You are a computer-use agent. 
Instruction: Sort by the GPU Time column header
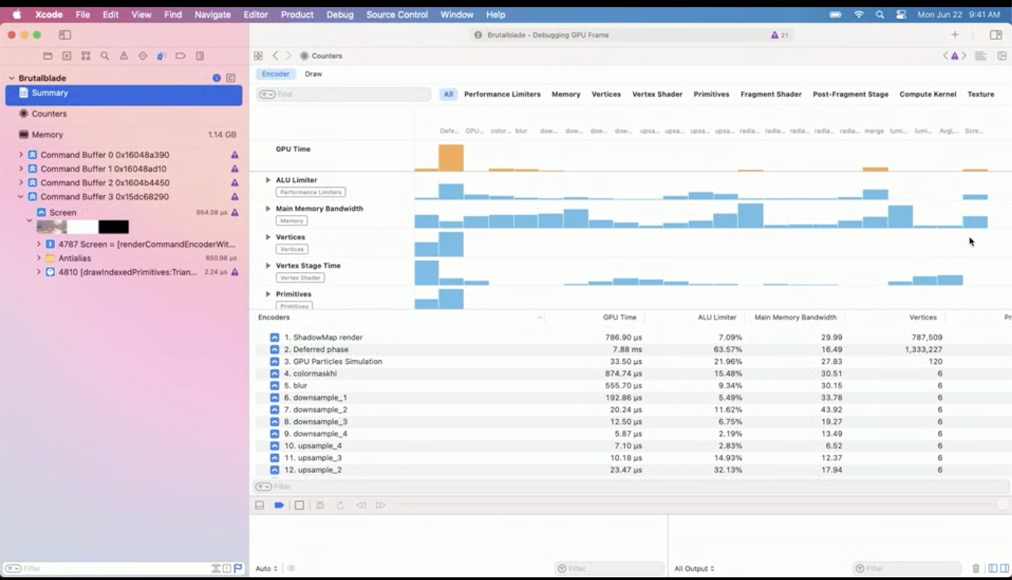(x=619, y=317)
